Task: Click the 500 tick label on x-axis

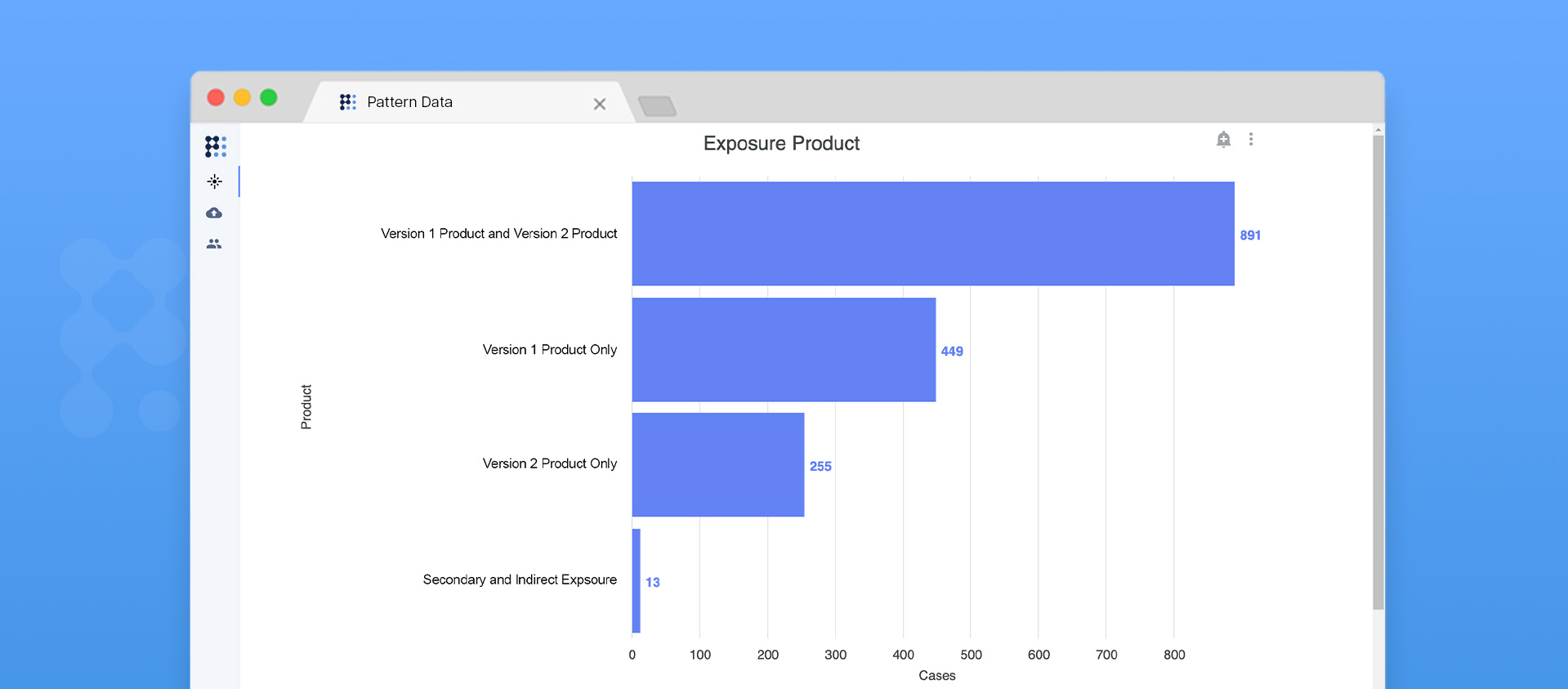Action: pos(971,655)
